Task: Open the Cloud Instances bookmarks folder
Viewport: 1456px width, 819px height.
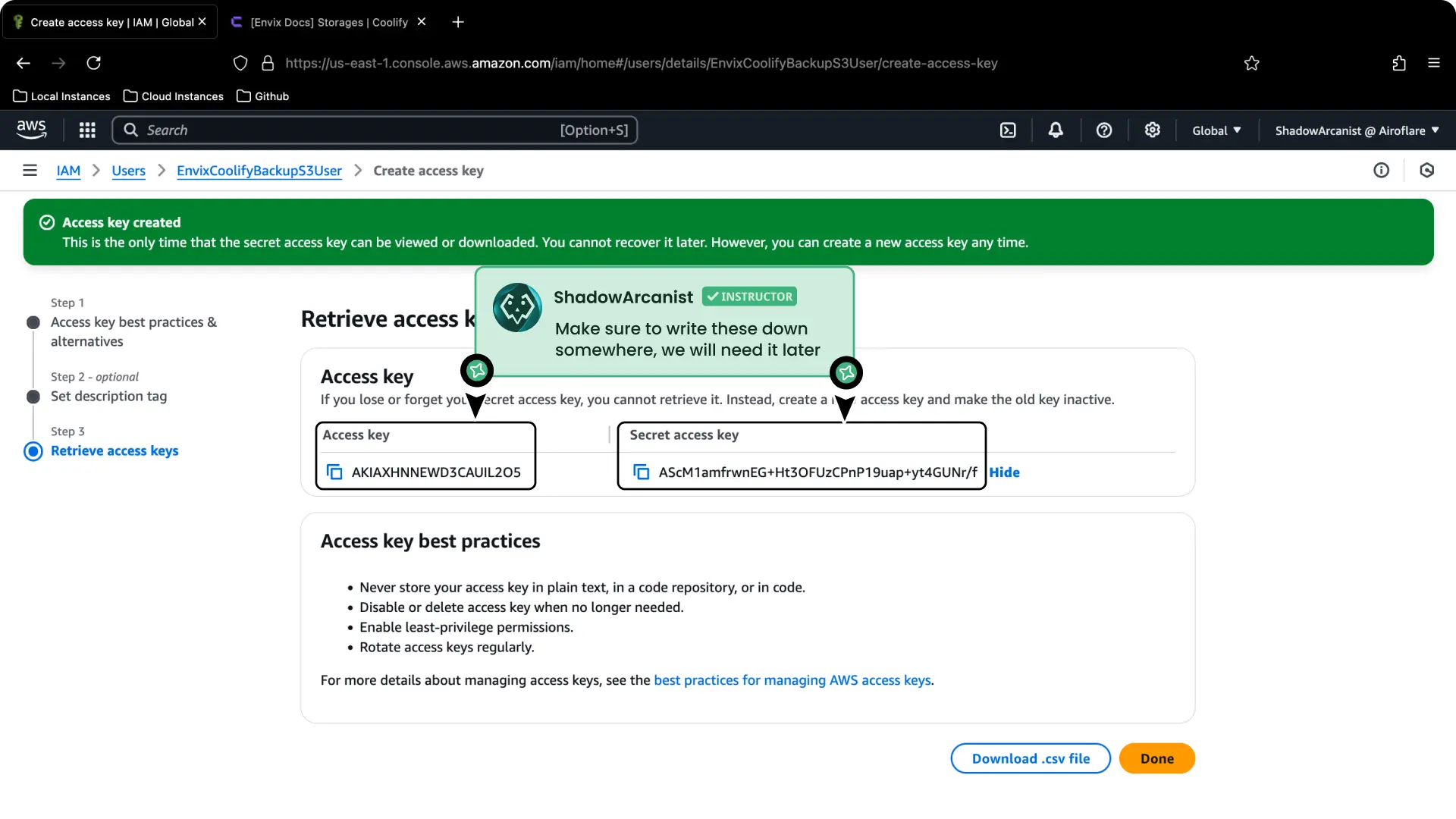Action: [173, 96]
